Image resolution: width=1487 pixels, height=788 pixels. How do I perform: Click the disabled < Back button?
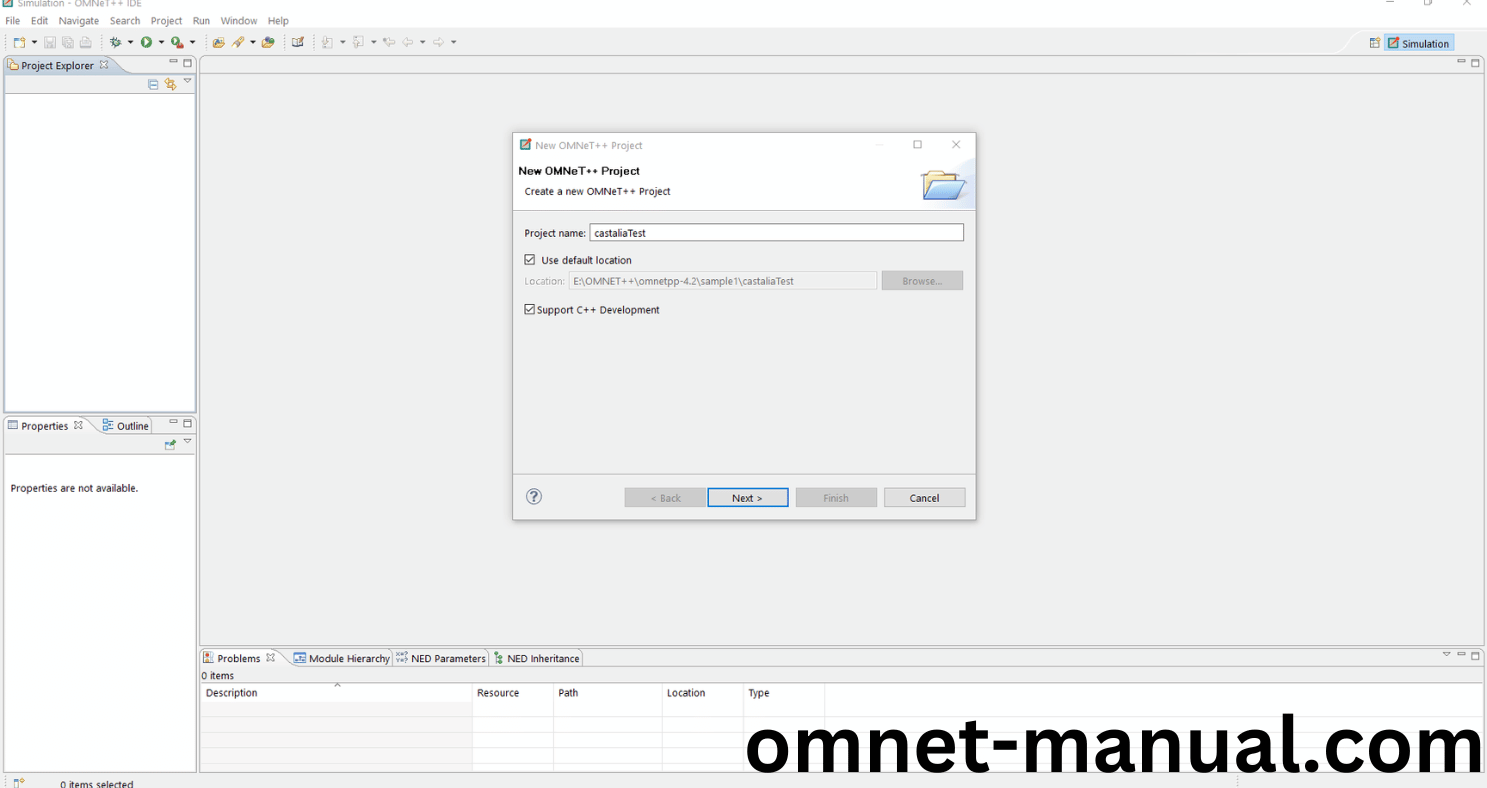[x=665, y=498]
